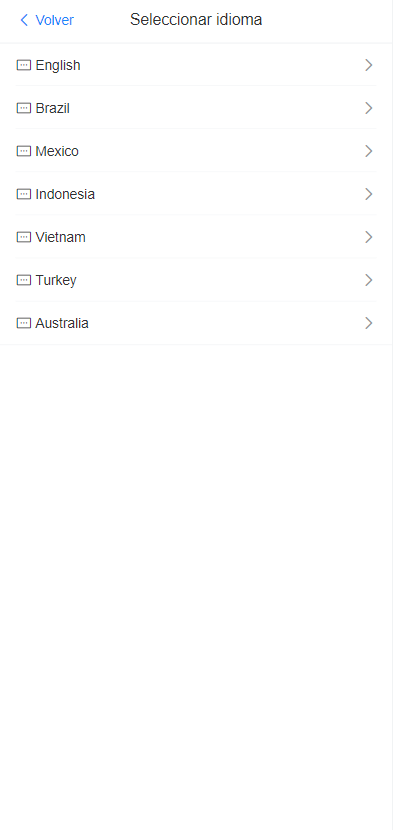Open the chevron on the Mexico row
Screen dimensions: 393x830
tap(369, 151)
